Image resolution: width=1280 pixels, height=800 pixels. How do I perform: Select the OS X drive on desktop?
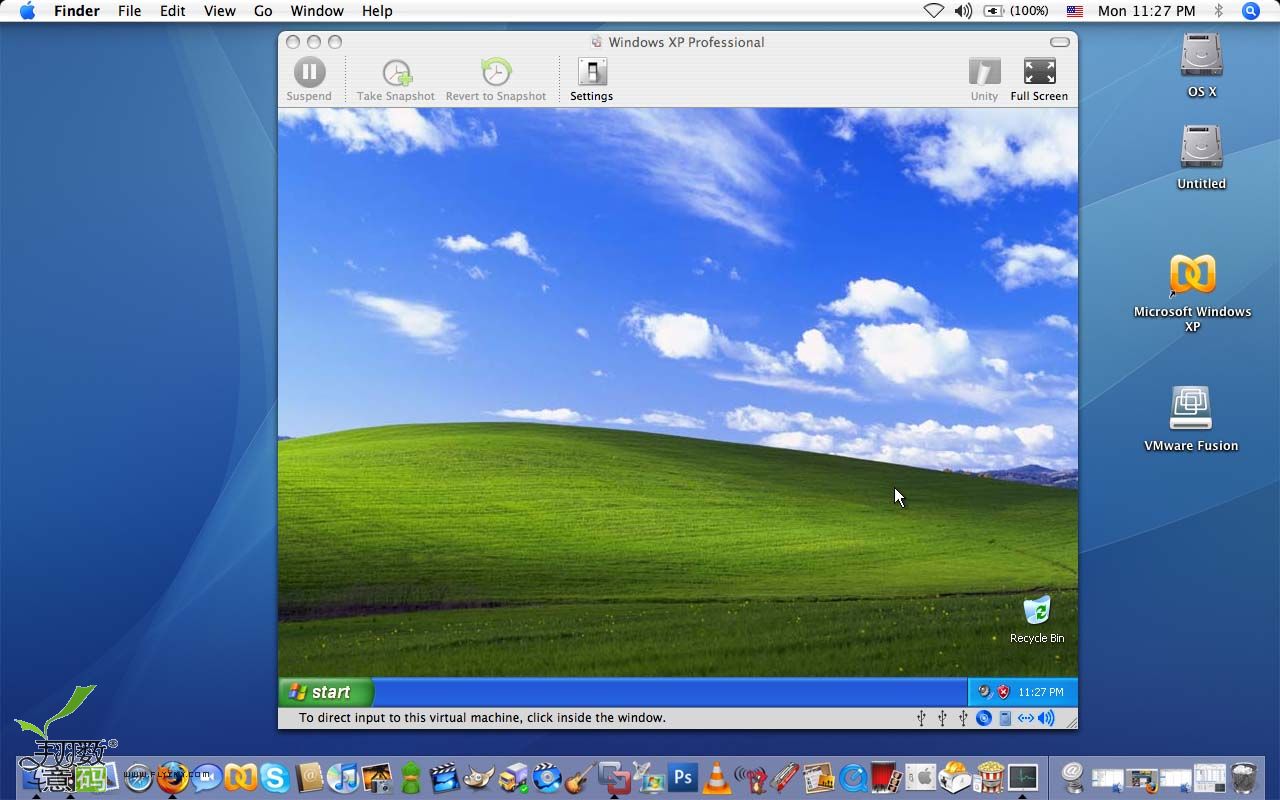(1202, 65)
